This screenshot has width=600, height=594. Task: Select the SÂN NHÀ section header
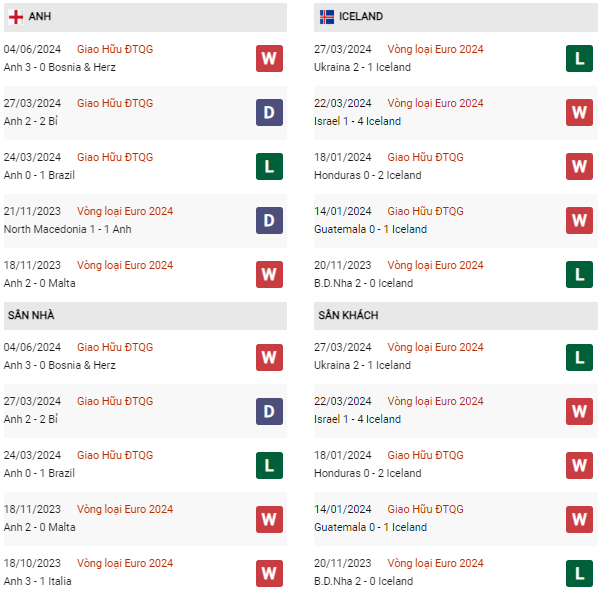(31, 315)
